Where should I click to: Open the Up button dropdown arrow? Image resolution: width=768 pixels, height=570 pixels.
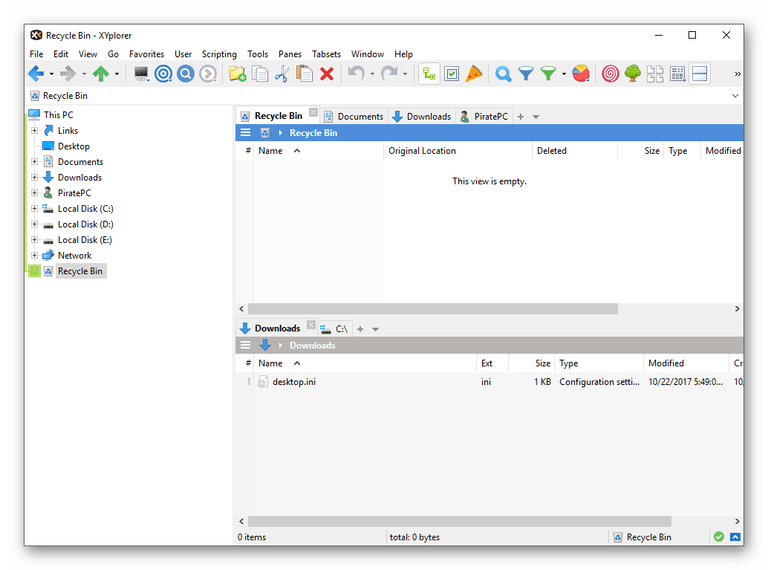117,74
